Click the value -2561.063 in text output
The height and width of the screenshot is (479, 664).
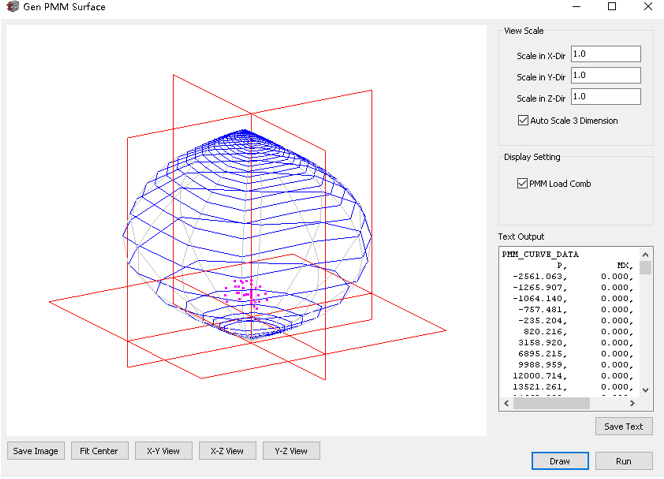(540, 277)
